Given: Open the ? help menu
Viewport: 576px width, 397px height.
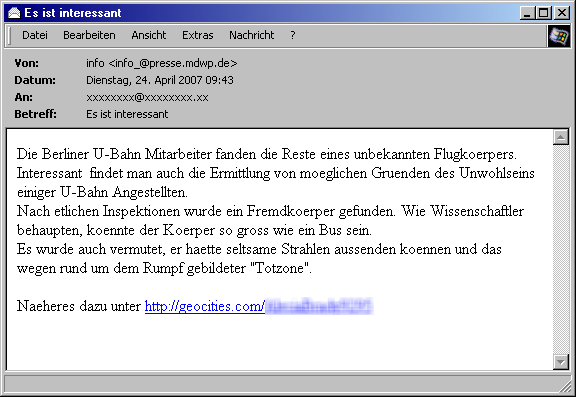Looking at the screenshot, I should [x=292, y=35].
